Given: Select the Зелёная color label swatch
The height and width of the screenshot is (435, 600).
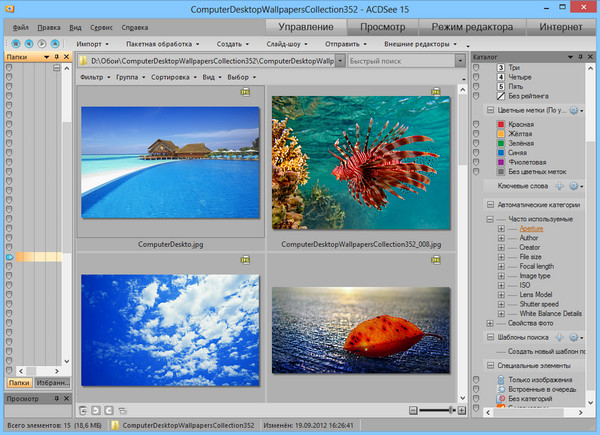Looking at the screenshot, I should pos(500,143).
